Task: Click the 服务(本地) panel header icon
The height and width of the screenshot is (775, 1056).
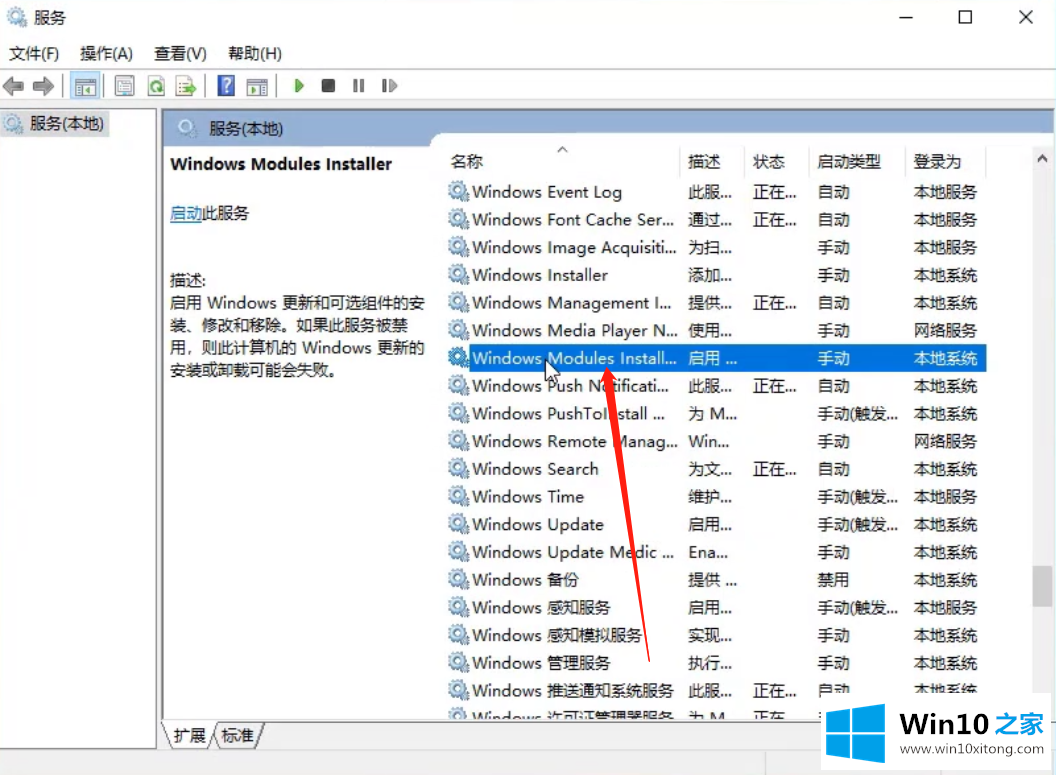Action: click(187, 128)
